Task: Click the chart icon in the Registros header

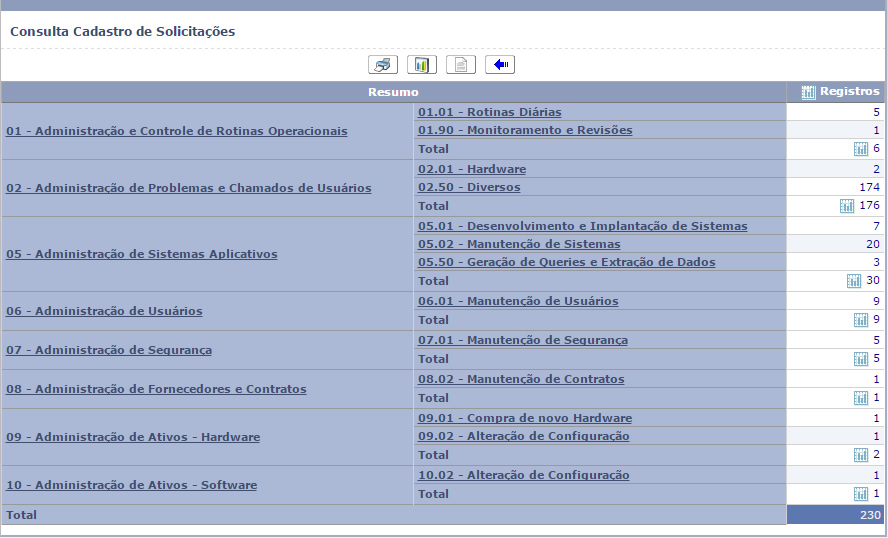Action: click(809, 92)
